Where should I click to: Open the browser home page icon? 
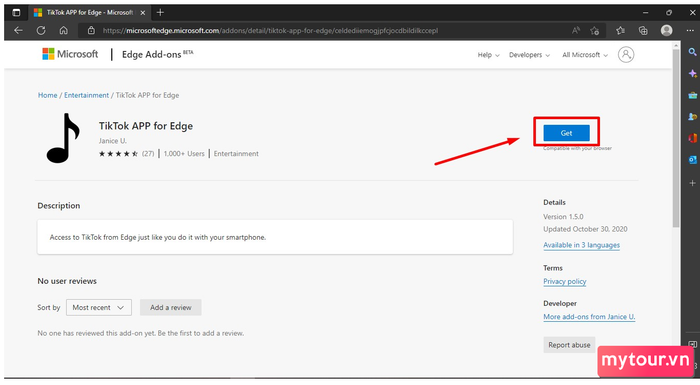(x=63, y=30)
